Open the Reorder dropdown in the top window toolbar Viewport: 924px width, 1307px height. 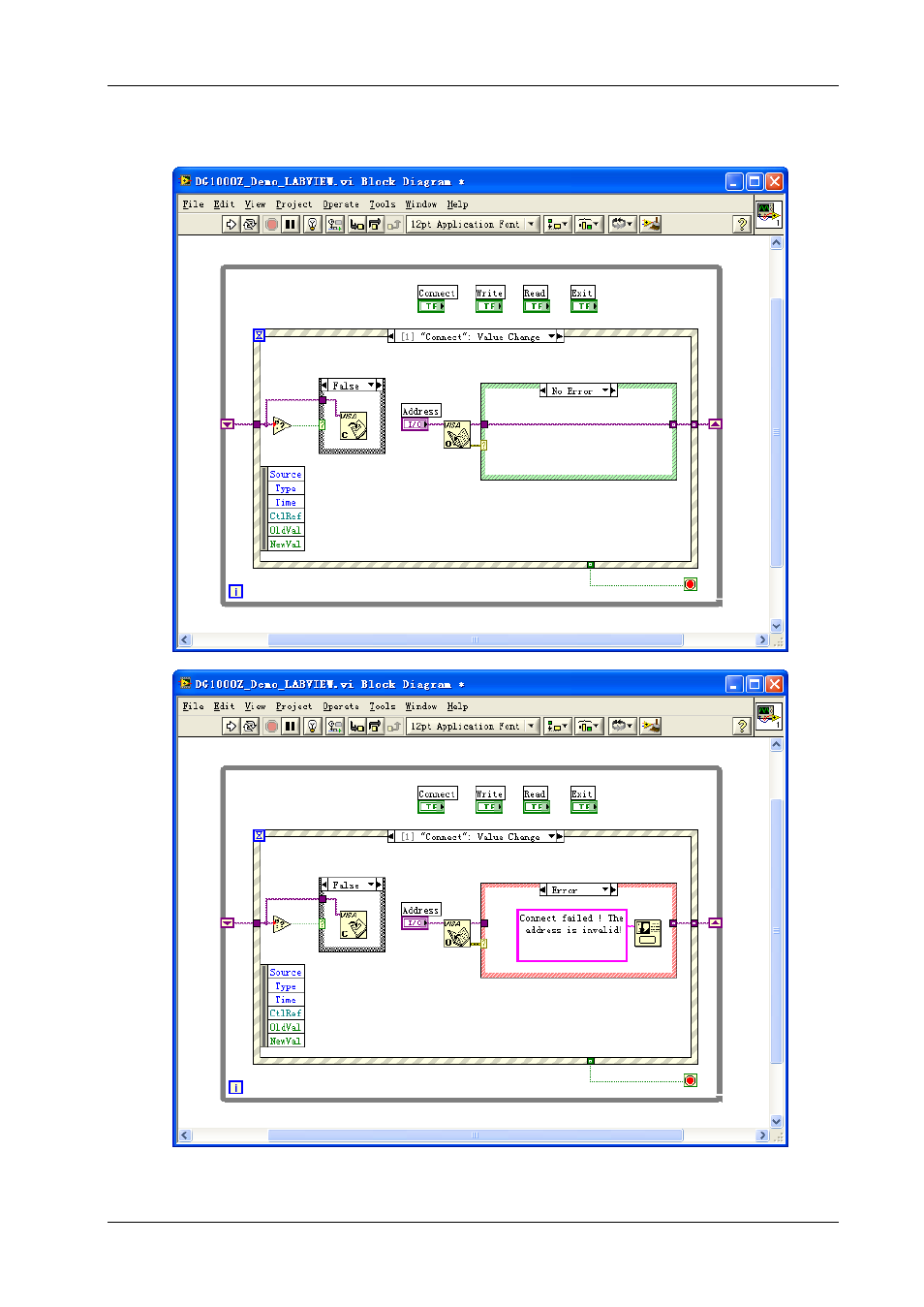pyautogui.click(x=622, y=224)
